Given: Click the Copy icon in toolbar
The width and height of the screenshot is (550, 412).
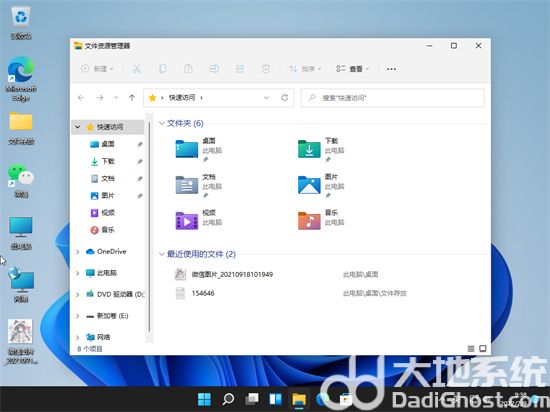Looking at the screenshot, I should click(162, 69).
